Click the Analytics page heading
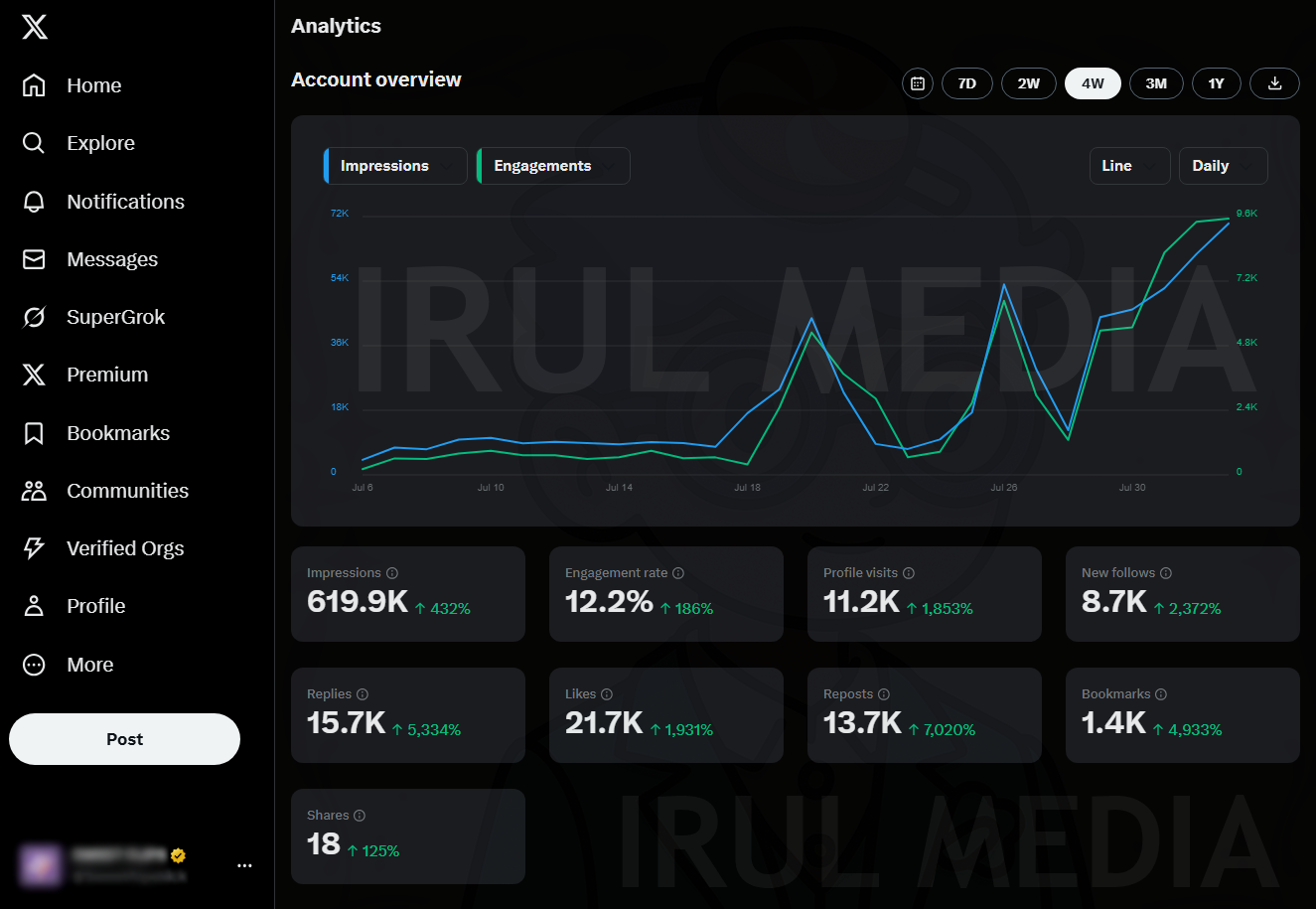Screen dimensions: 1316x909 [x=336, y=27]
